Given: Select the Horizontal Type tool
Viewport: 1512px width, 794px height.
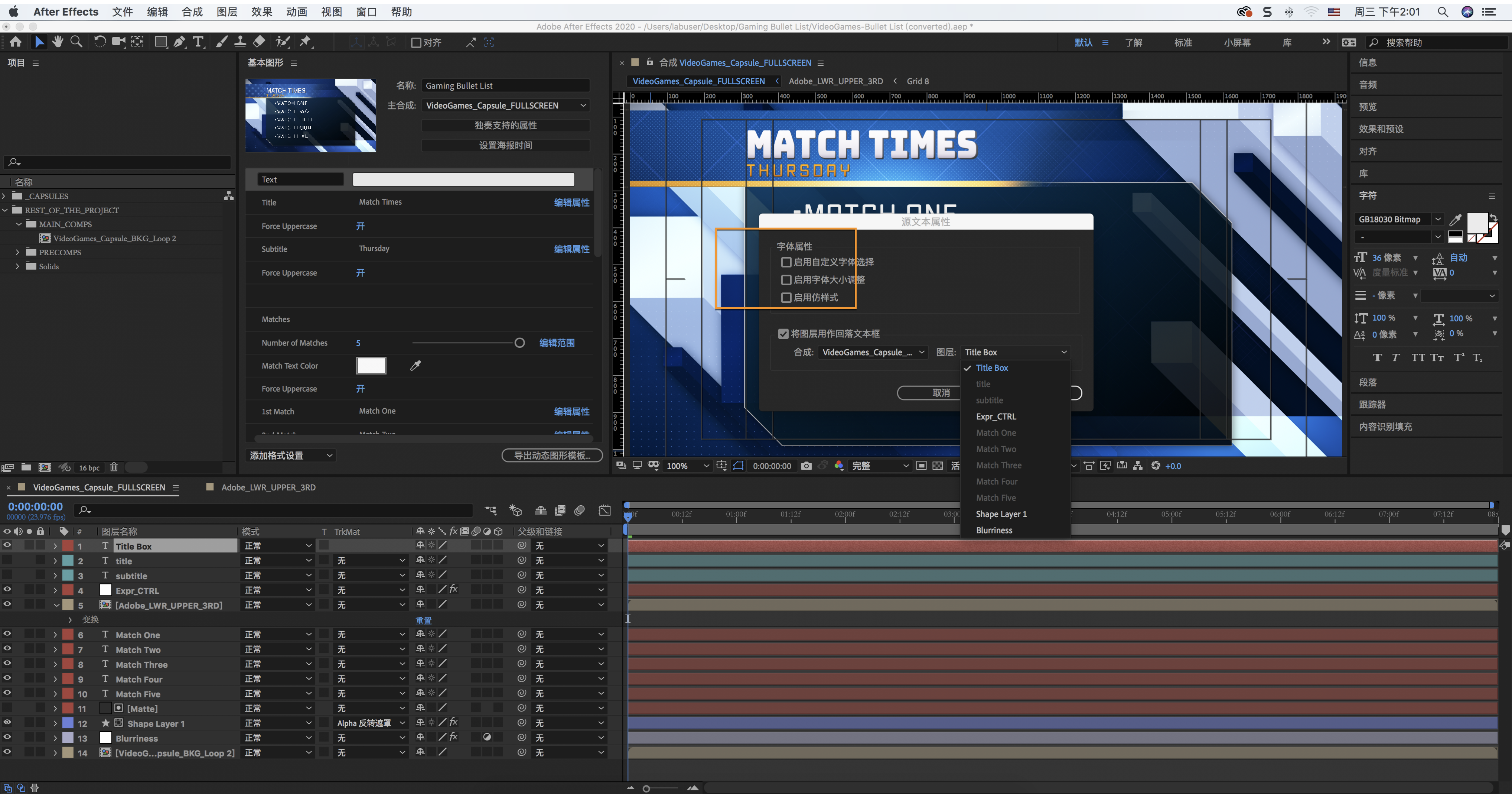Looking at the screenshot, I should click(198, 42).
